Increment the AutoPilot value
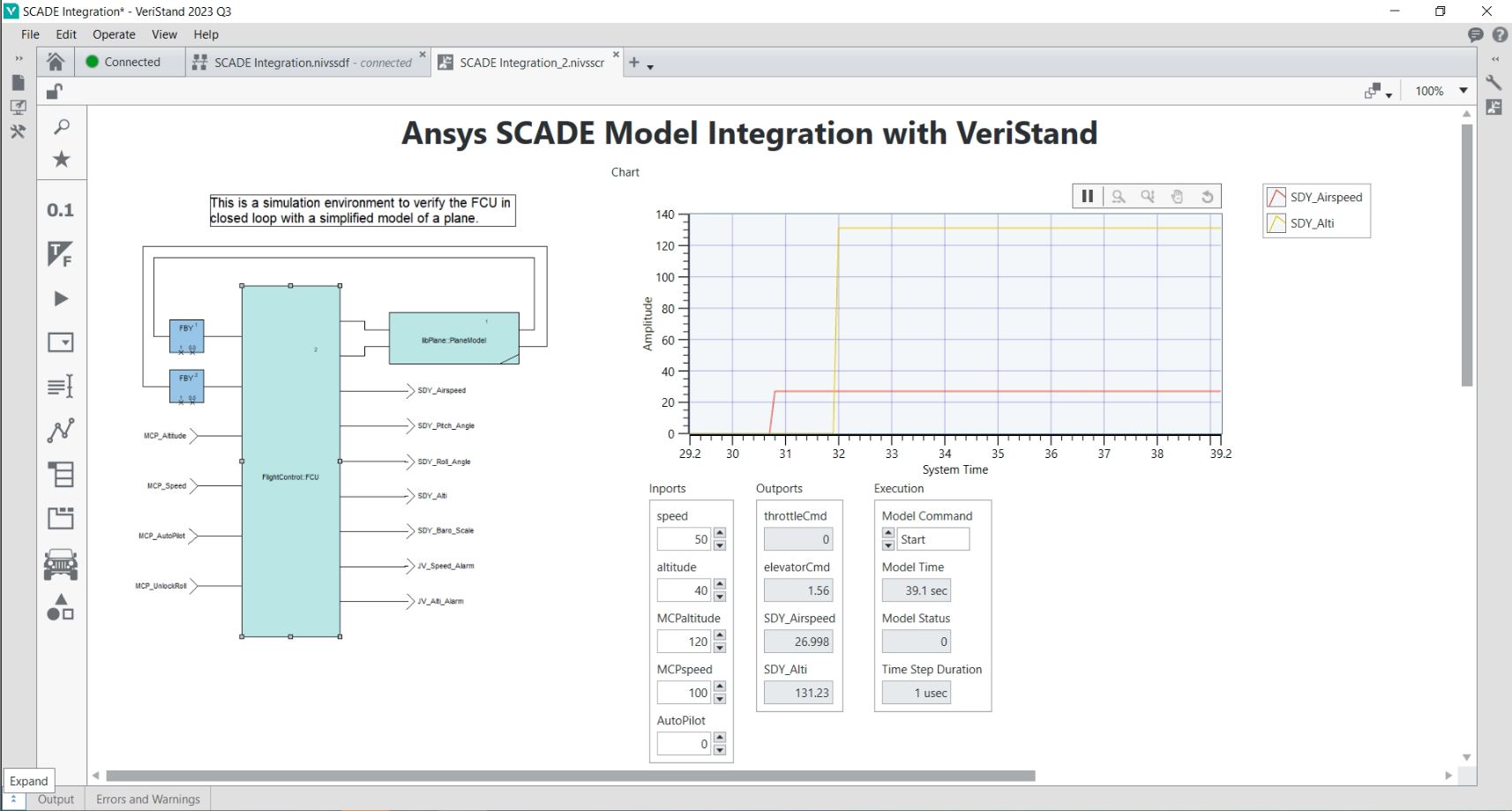The width and height of the screenshot is (1512, 811). tap(720, 738)
